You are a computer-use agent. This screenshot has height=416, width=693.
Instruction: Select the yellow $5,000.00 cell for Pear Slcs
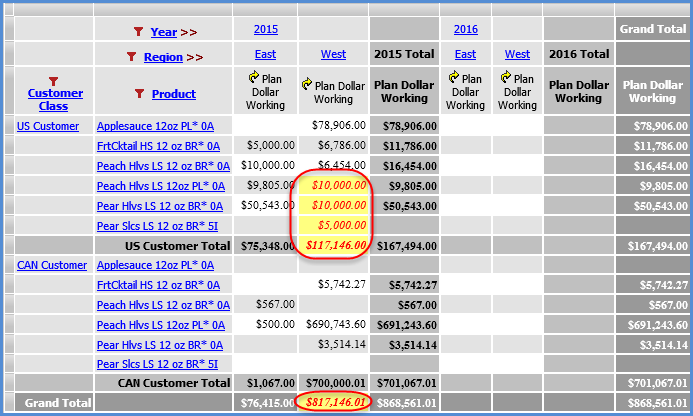(x=335, y=225)
